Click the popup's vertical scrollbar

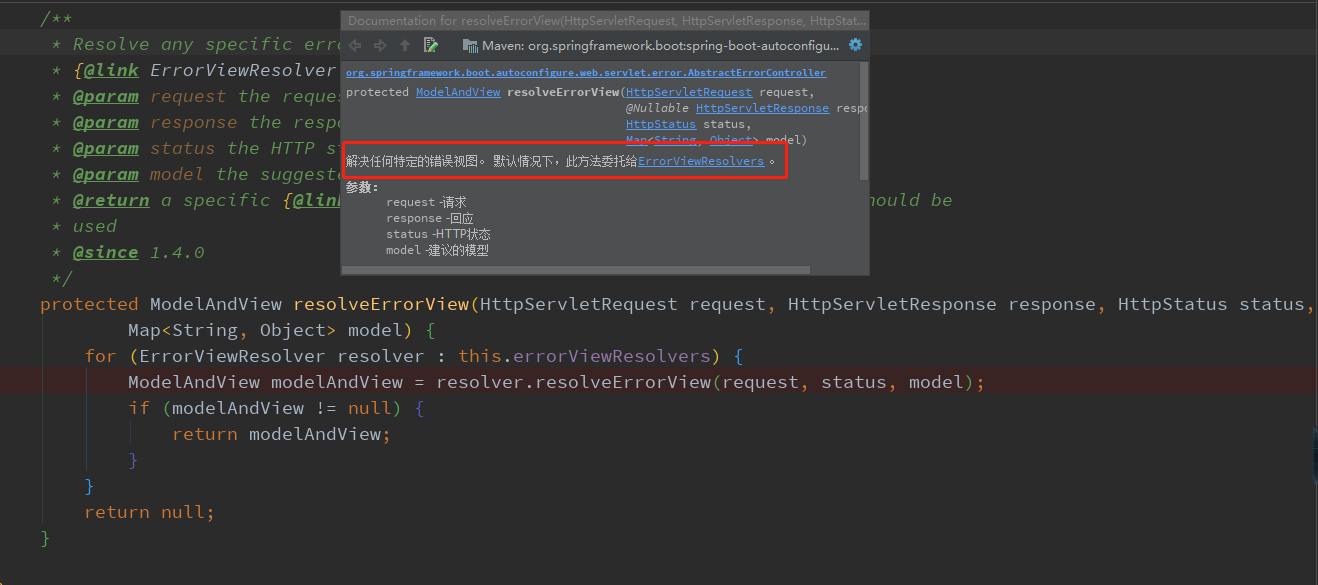[x=864, y=120]
